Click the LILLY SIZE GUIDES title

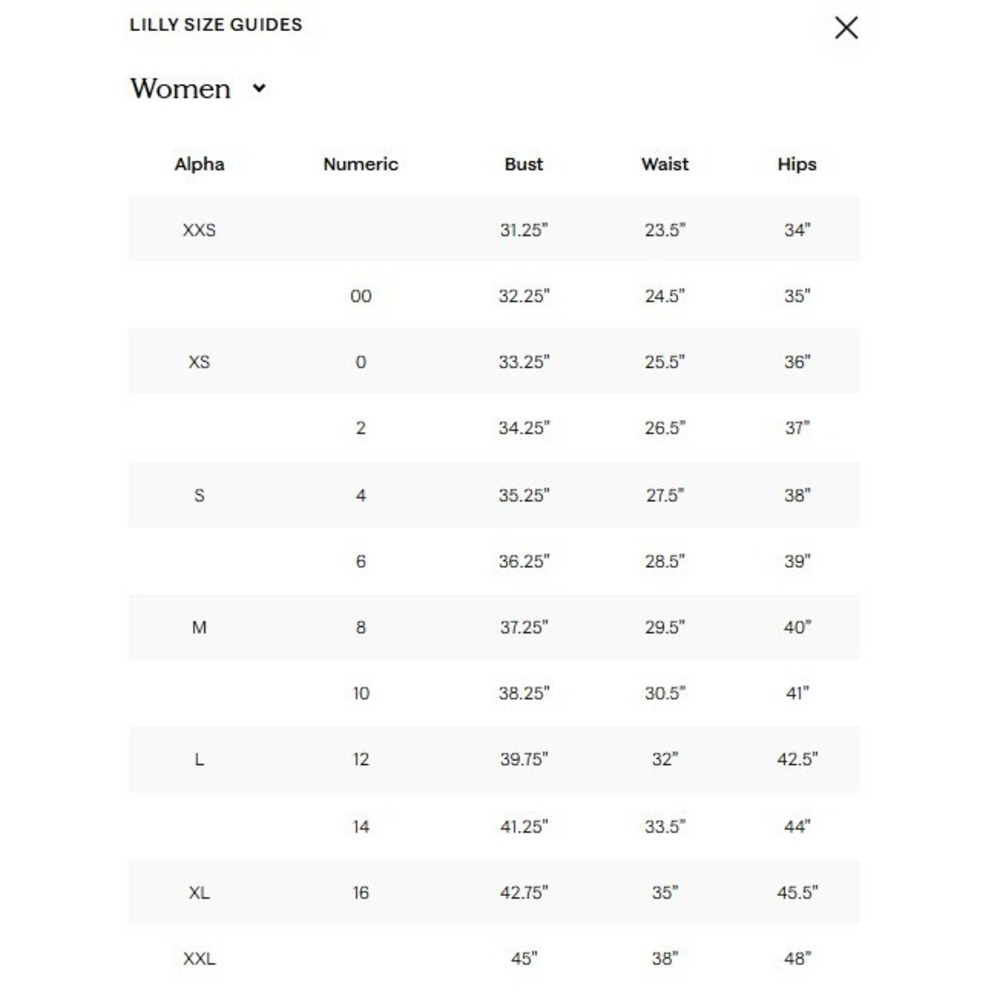pos(216,25)
